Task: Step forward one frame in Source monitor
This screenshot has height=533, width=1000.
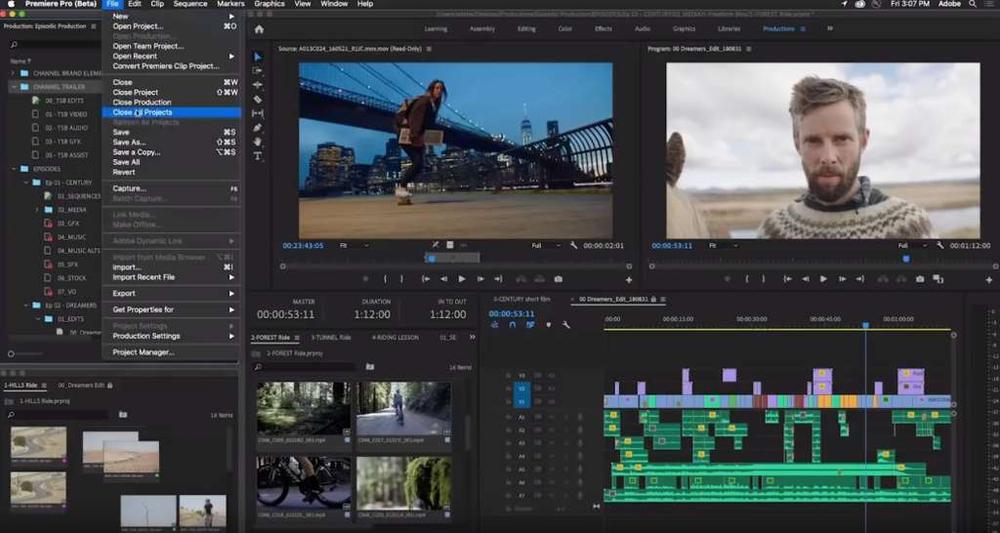Action: click(x=480, y=279)
